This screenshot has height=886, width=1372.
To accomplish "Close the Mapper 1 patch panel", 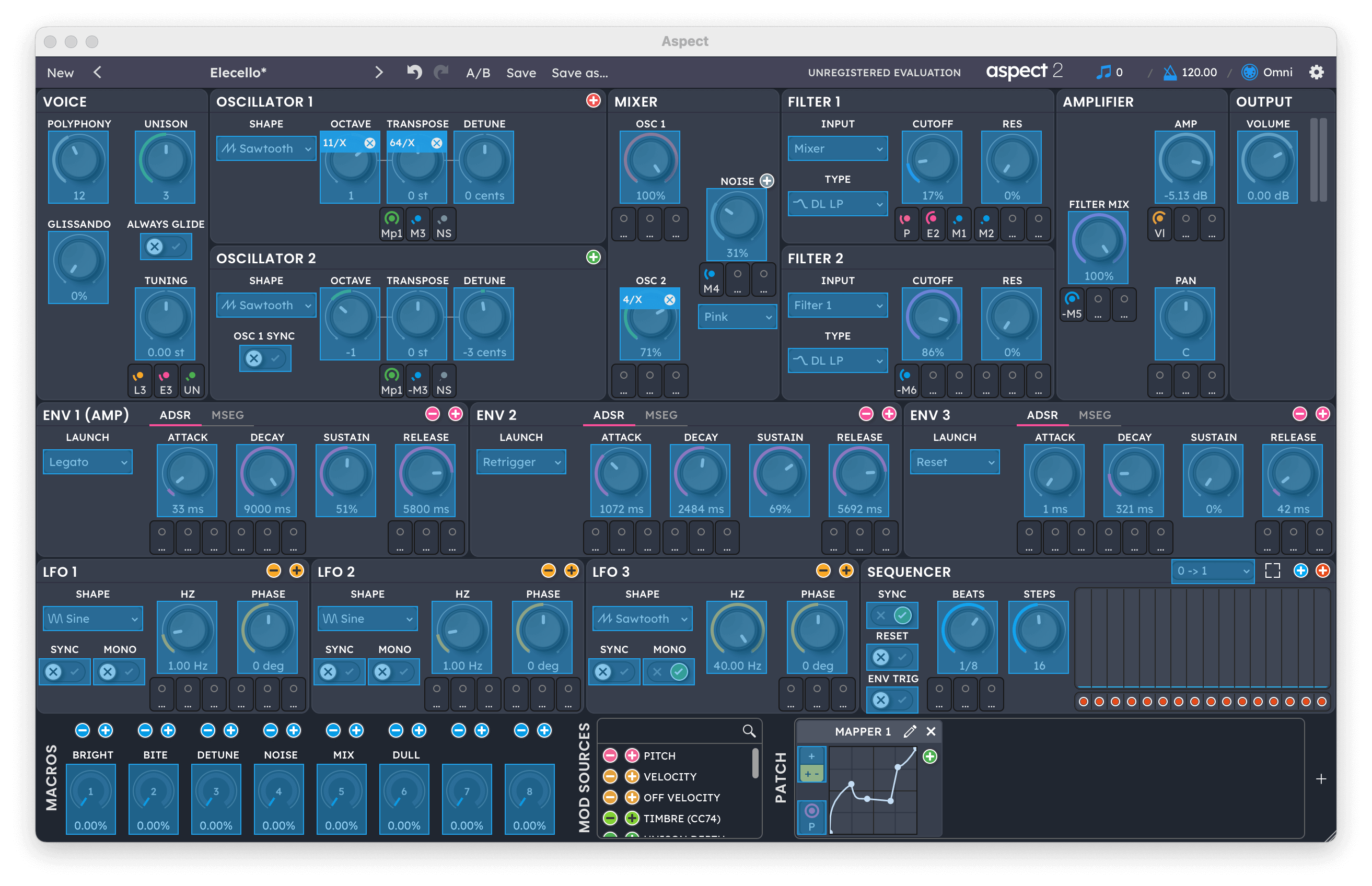I will coord(931,731).
